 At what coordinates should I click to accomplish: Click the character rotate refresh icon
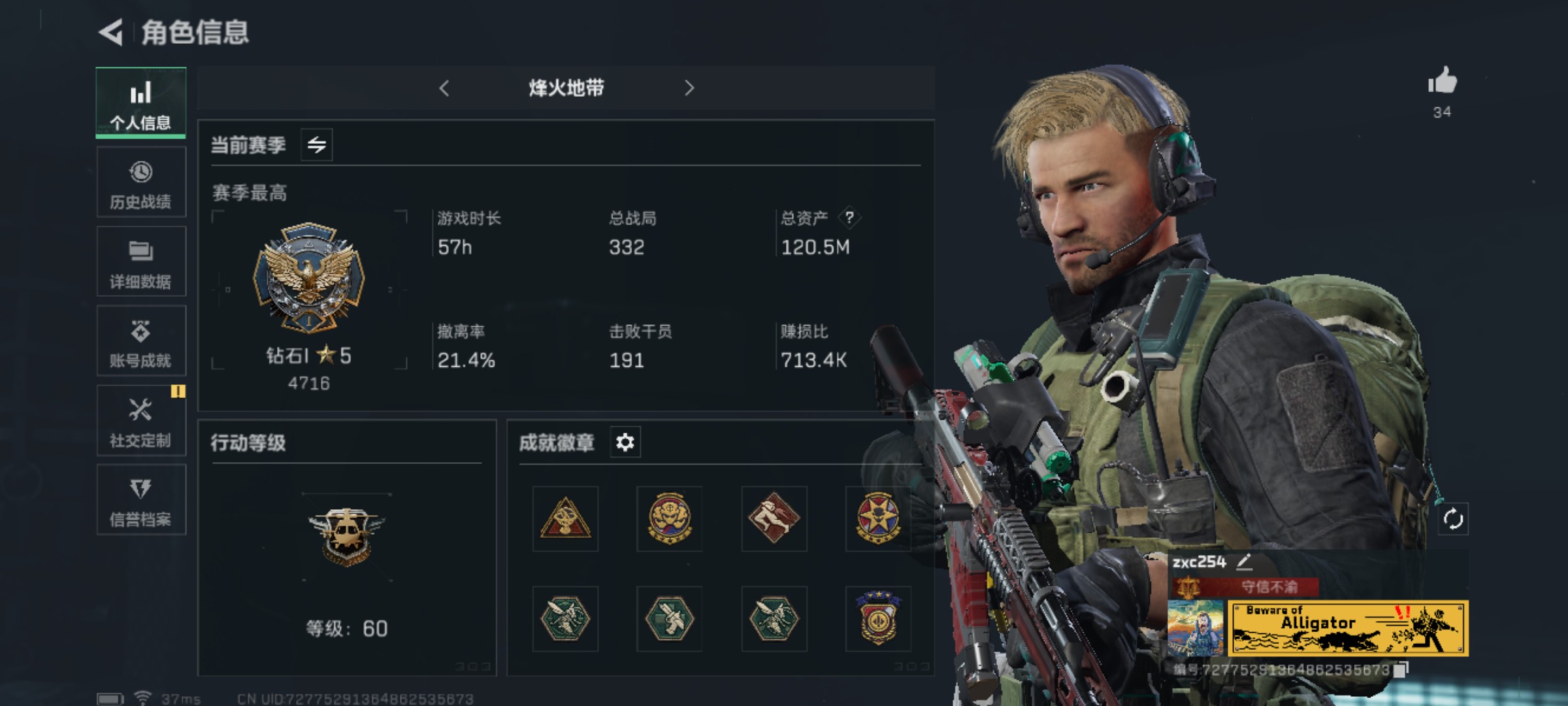[1453, 519]
